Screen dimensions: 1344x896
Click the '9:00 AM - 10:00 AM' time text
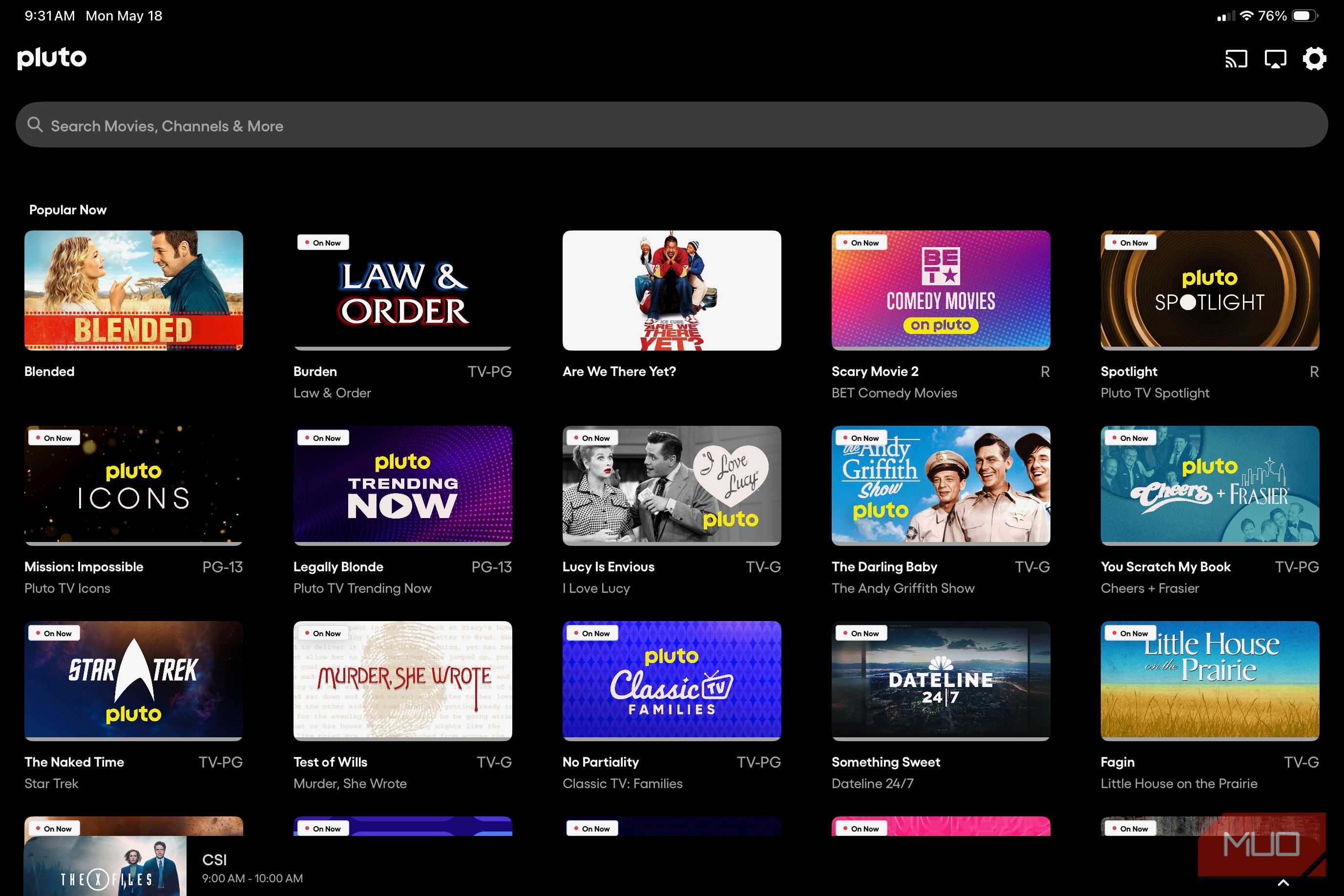252,878
